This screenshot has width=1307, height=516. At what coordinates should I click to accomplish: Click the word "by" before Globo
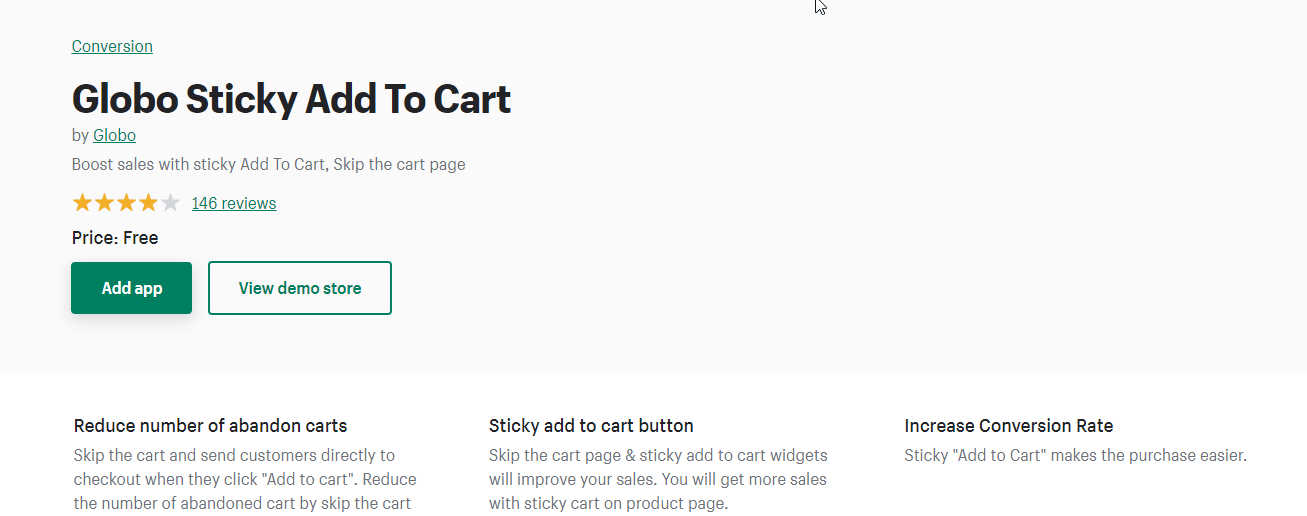tap(80, 135)
